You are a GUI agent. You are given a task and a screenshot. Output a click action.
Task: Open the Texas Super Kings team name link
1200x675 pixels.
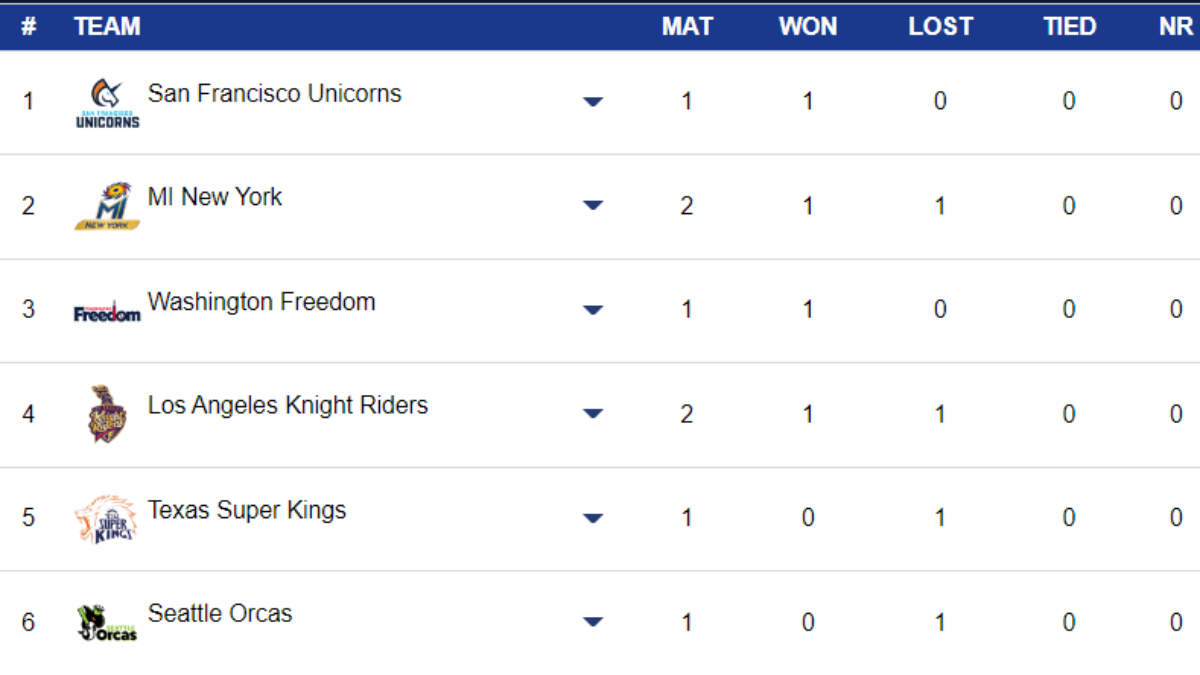(247, 510)
